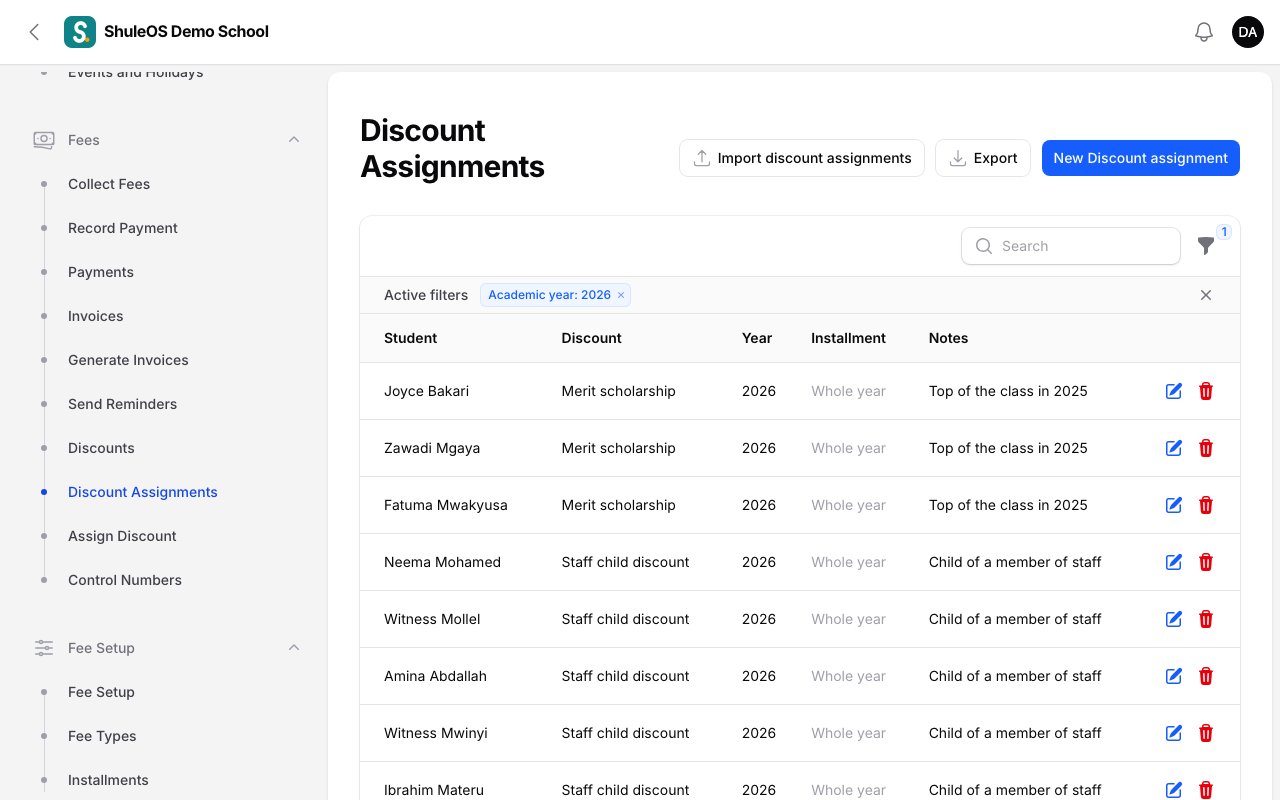This screenshot has width=1280, height=800.
Task: Delete Amina Abdallah's discount assignment
Action: [1206, 676]
